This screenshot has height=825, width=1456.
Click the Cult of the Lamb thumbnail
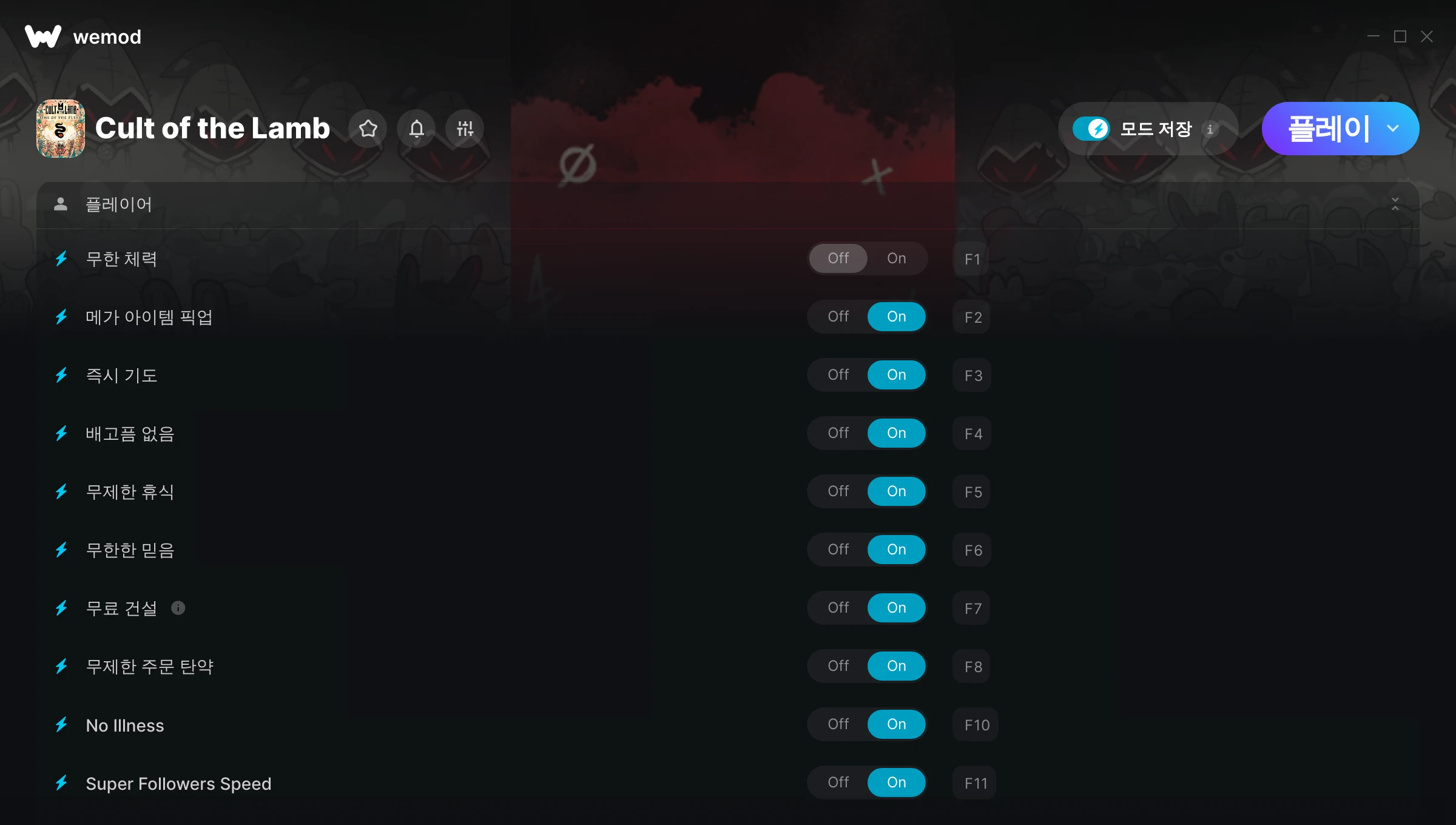pos(61,129)
